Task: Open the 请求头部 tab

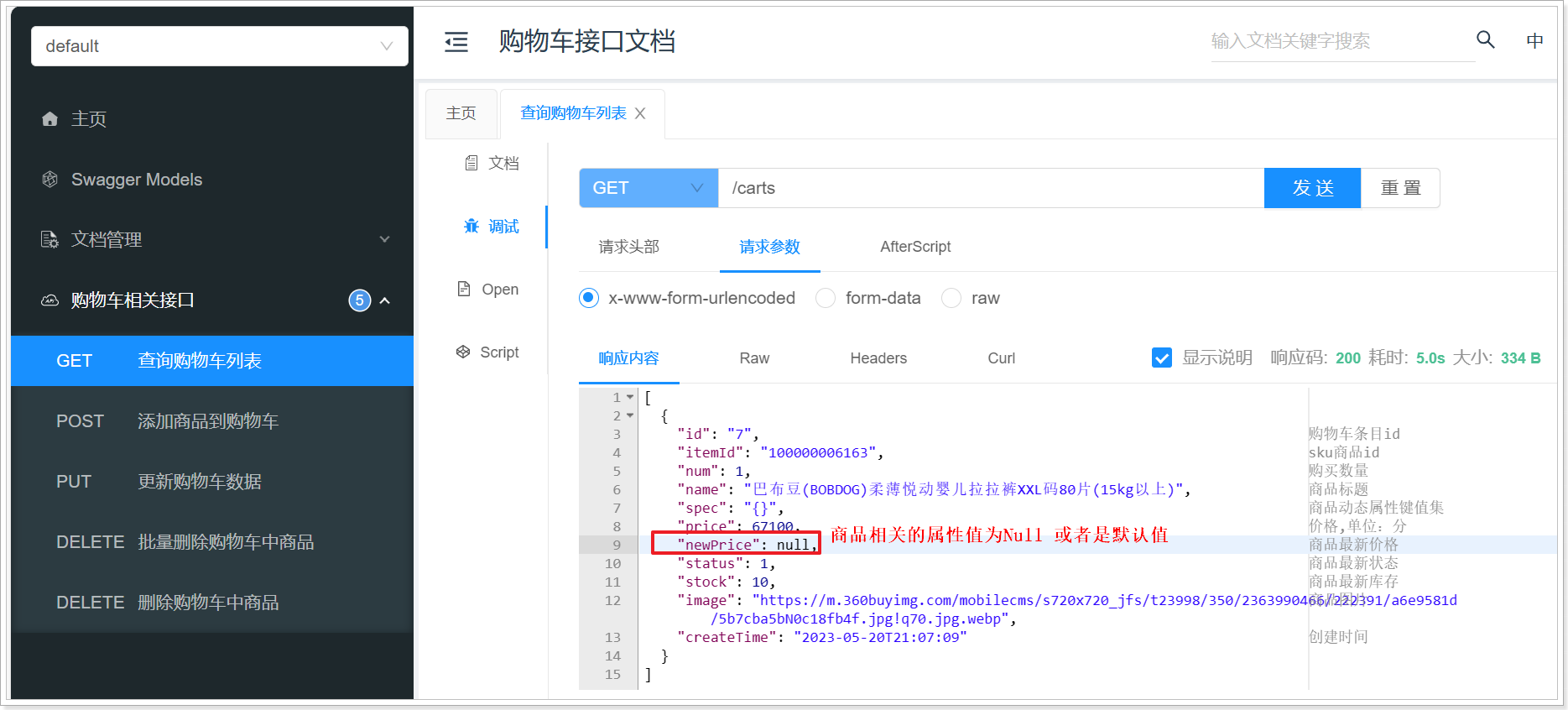Action: [x=629, y=247]
